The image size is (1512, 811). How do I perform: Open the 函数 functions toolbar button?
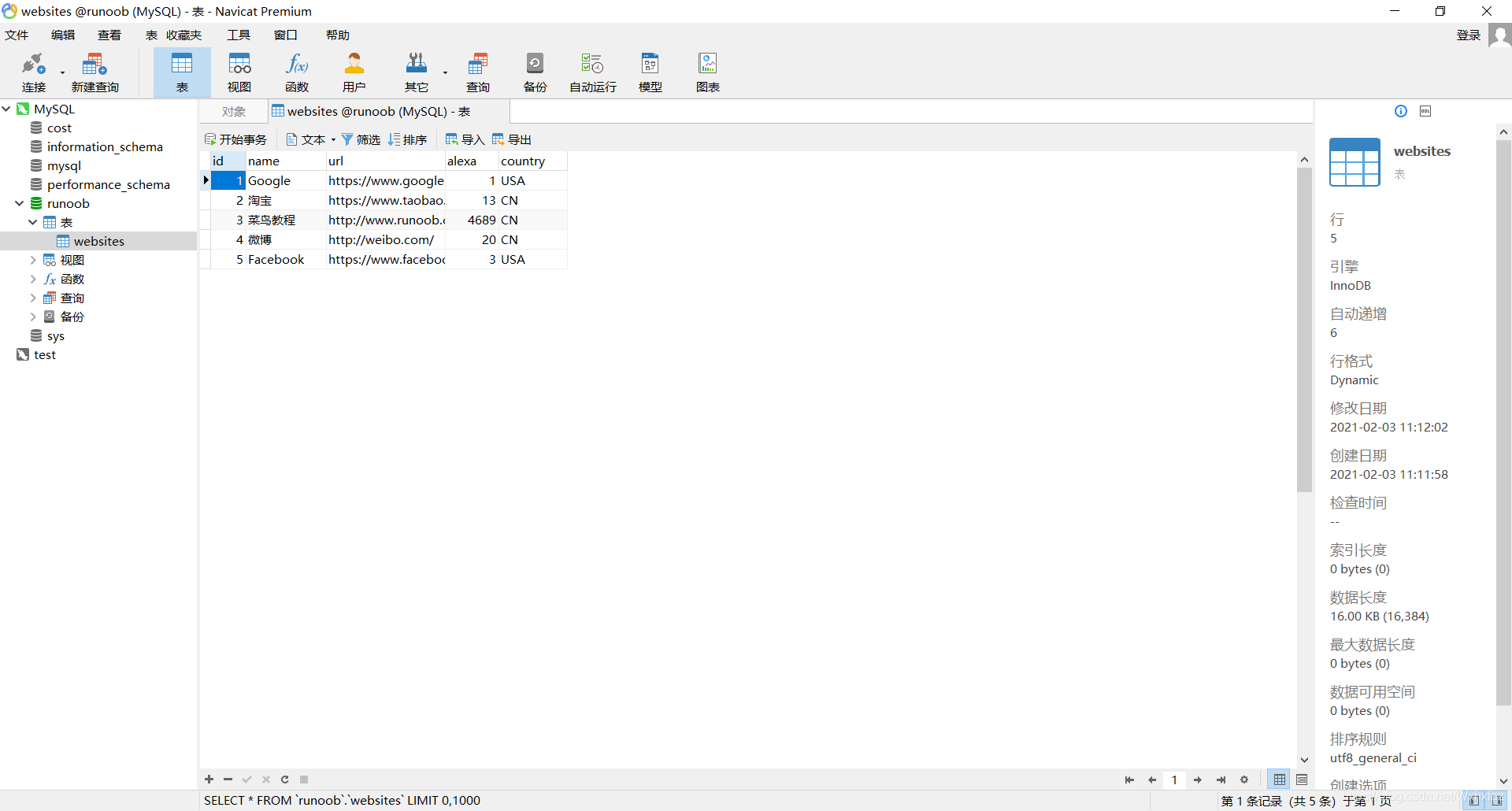(x=297, y=72)
